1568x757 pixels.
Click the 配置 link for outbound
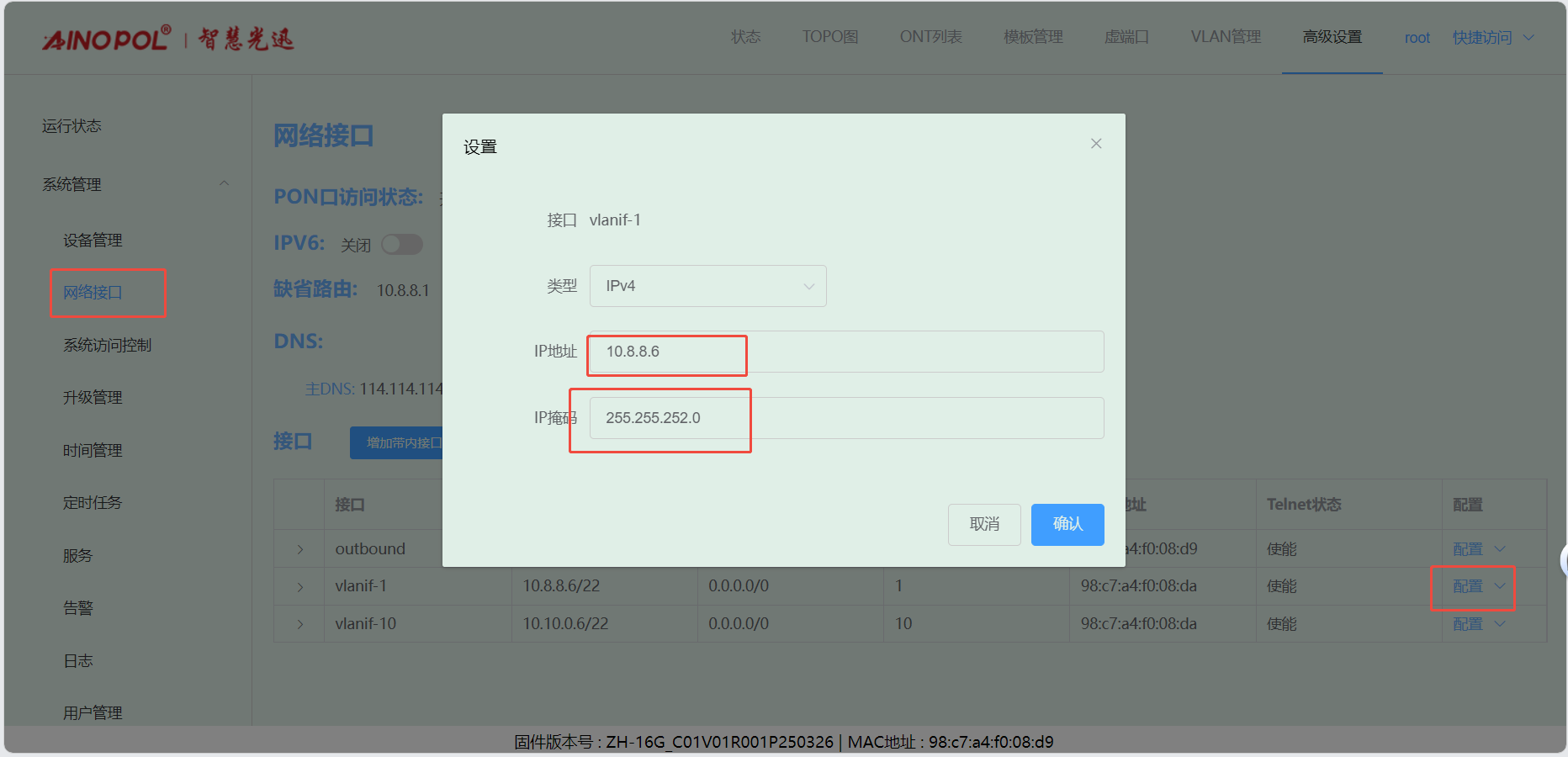(1468, 549)
